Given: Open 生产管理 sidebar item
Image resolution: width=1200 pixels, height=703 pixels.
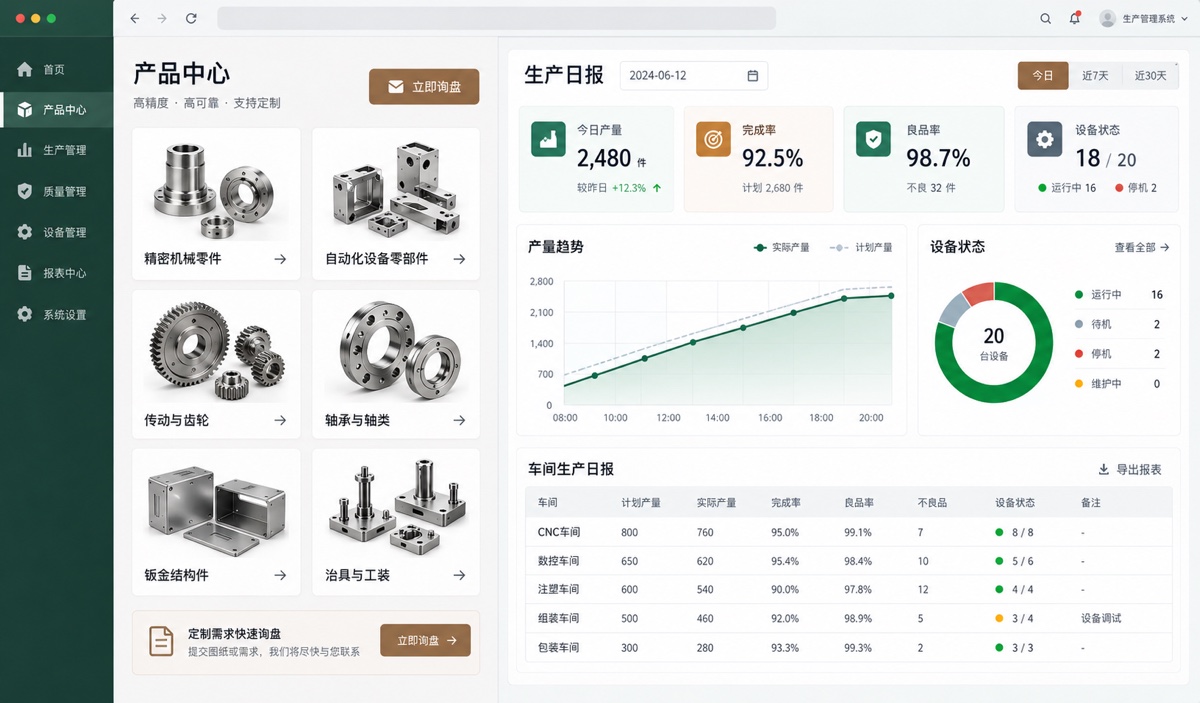Looking at the screenshot, I should point(56,150).
